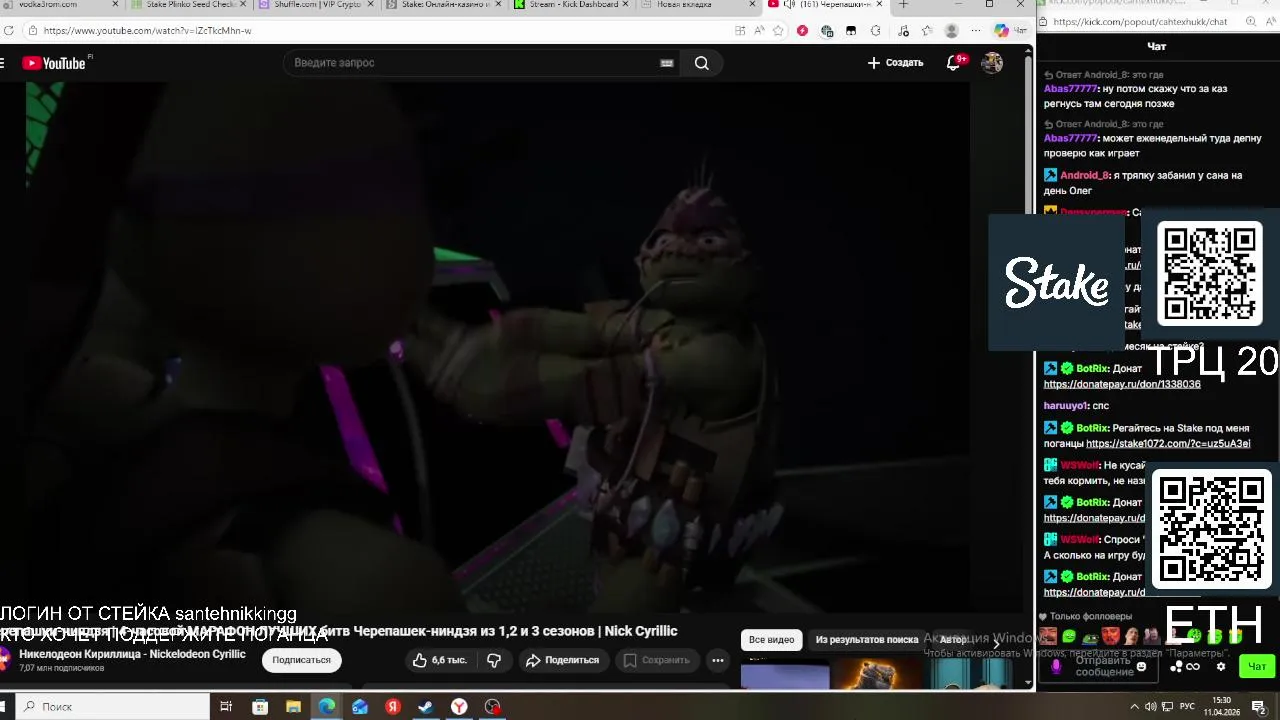The height and width of the screenshot is (720, 1280).
Task: Open the Nickelodeon Cyrillic channel name
Action: coord(132,654)
